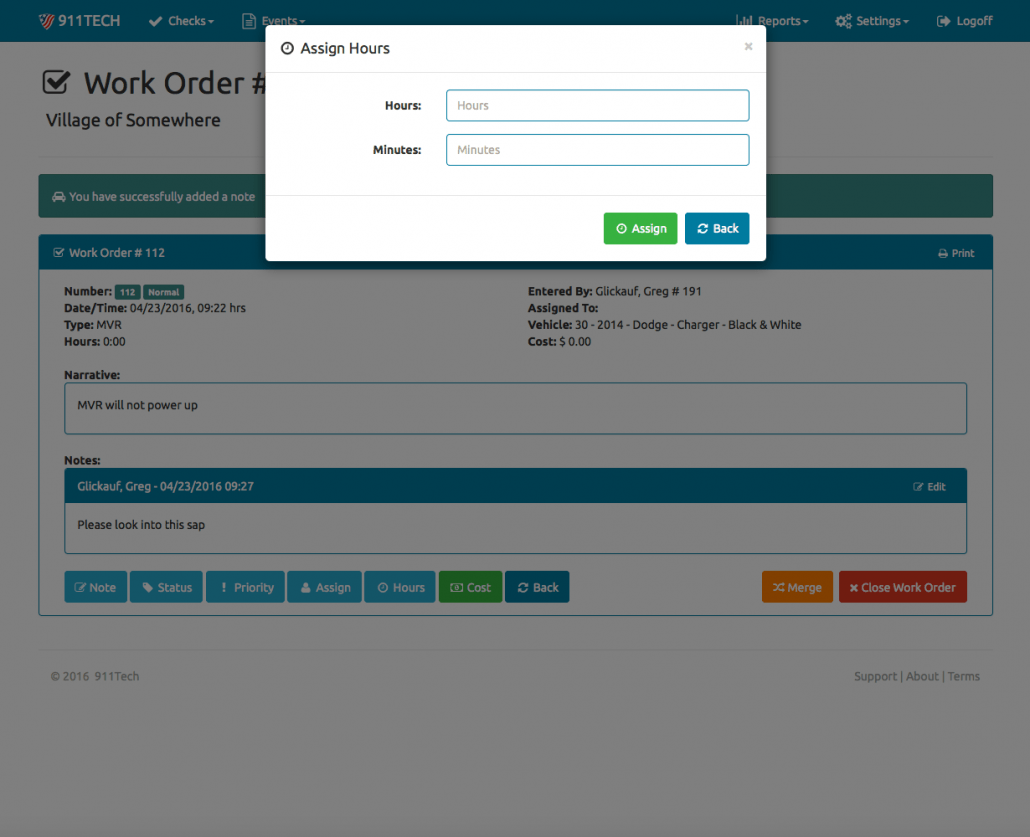Click the 911TECH logo
This screenshot has width=1030, height=837.
tap(79, 21)
